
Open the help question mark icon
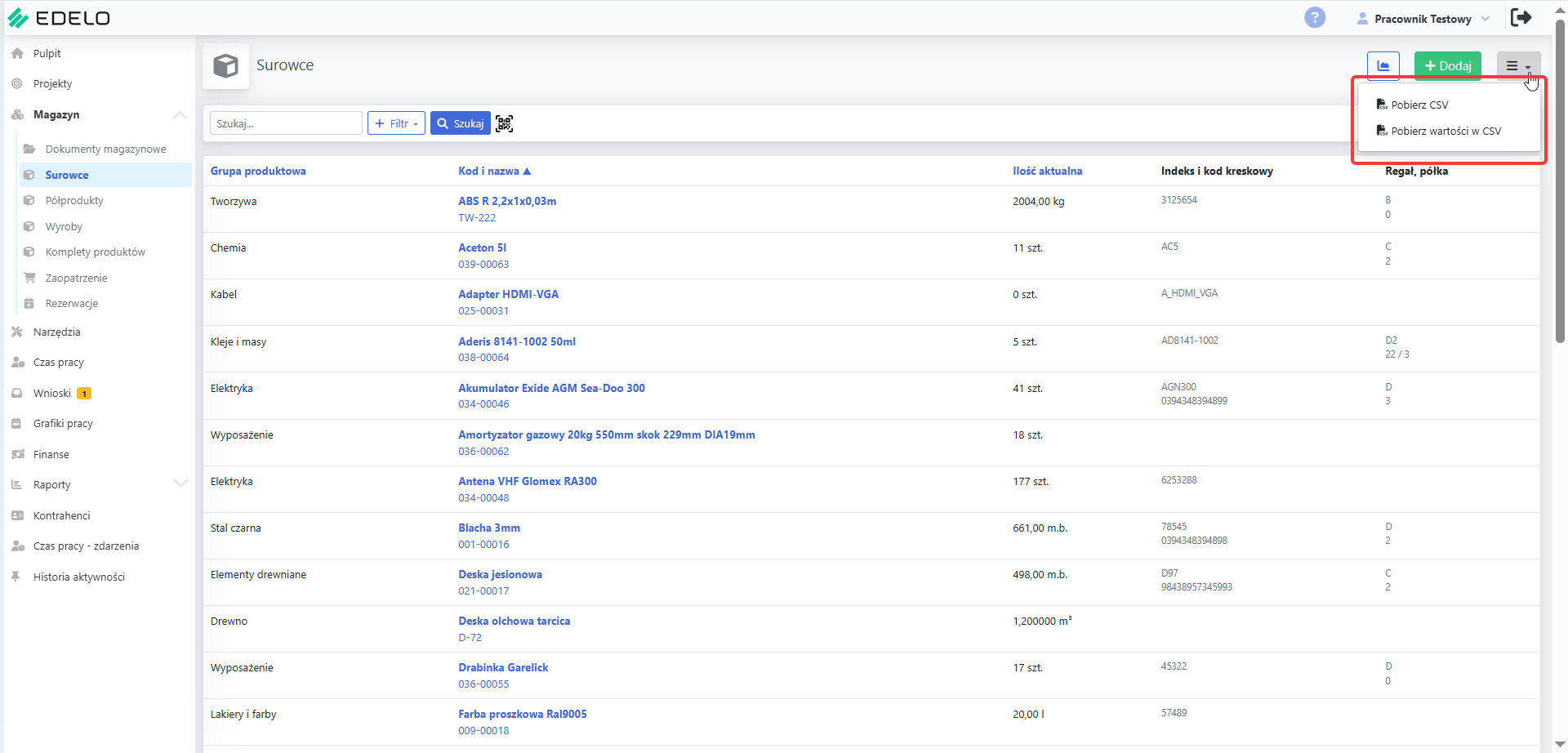[x=1315, y=17]
